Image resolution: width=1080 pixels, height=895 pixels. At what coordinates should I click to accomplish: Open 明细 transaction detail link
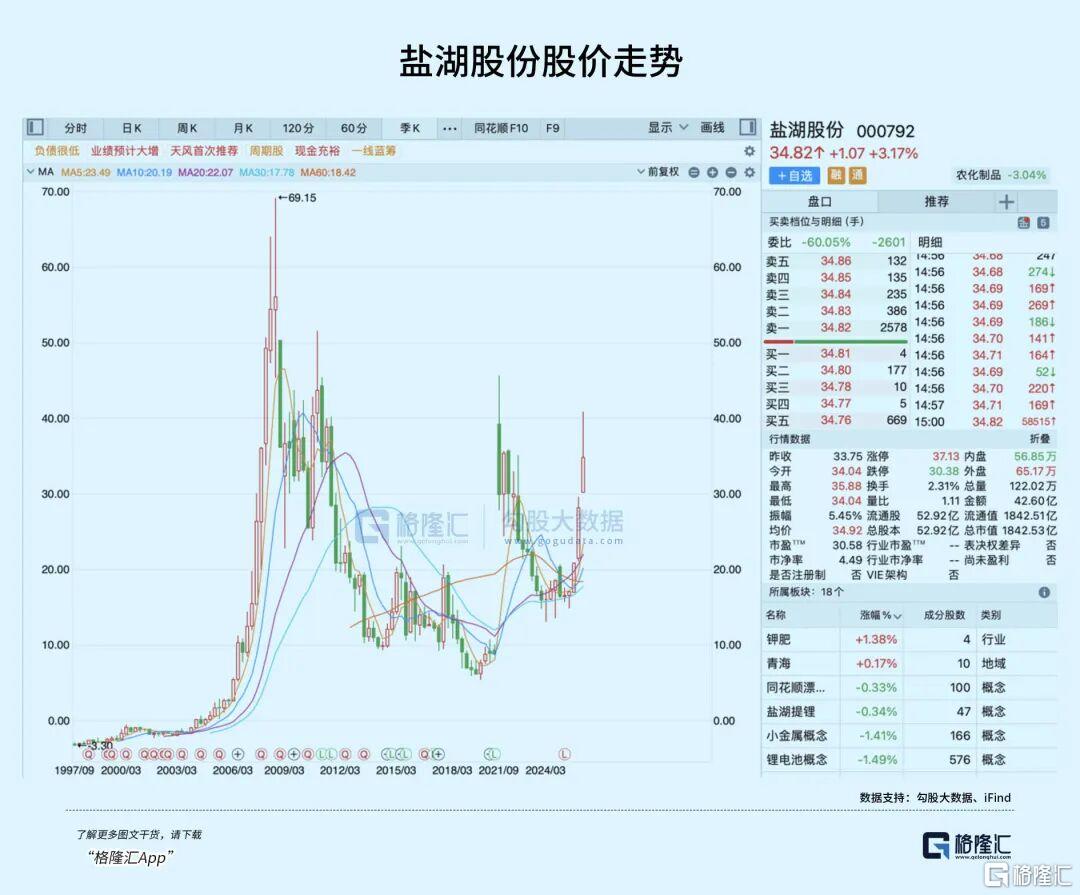pos(930,242)
